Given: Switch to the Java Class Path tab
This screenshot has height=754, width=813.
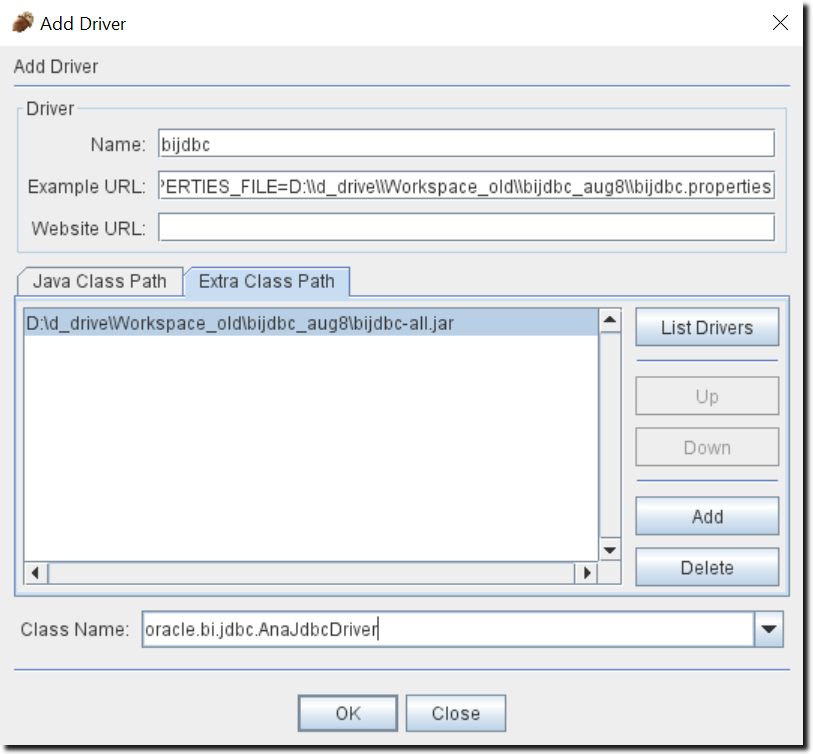Looking at the screenshot, I should click(98, 282).
